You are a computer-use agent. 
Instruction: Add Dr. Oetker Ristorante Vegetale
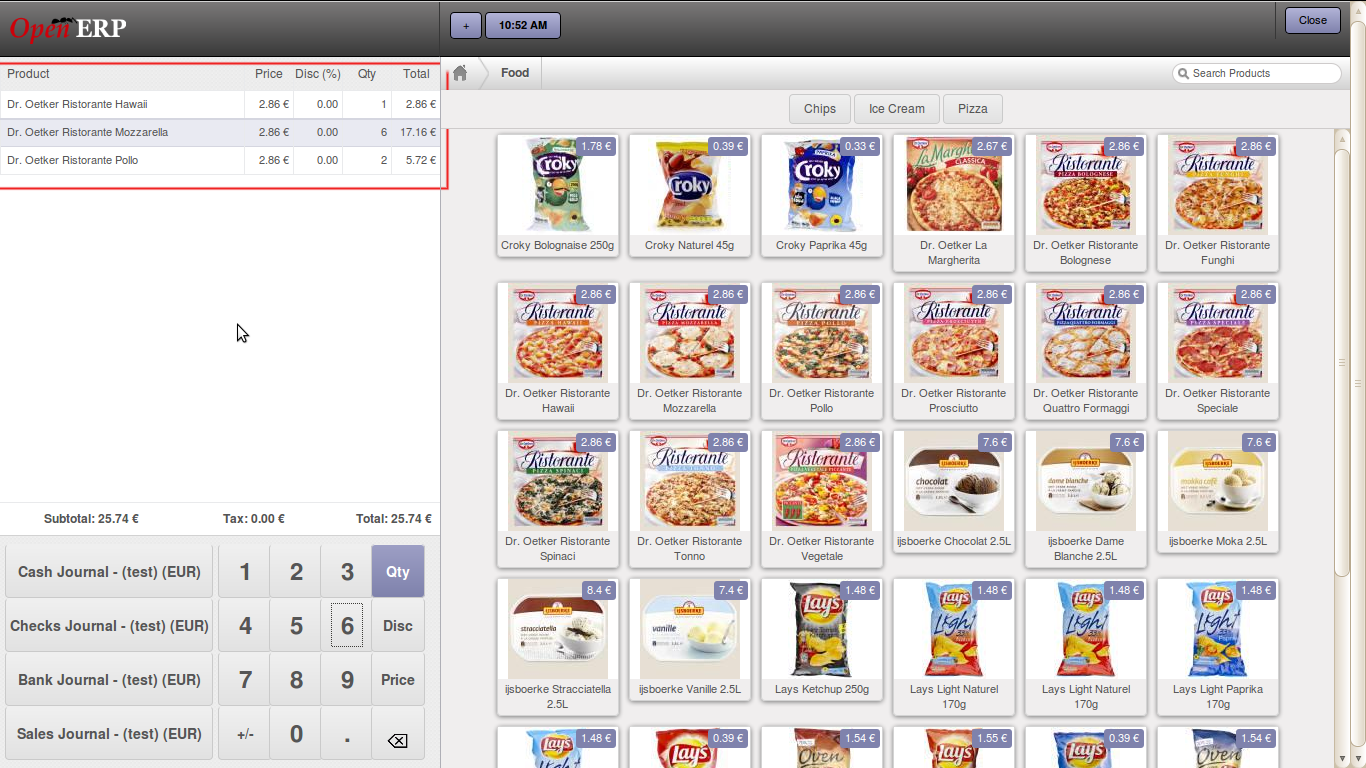pos(822,499)
